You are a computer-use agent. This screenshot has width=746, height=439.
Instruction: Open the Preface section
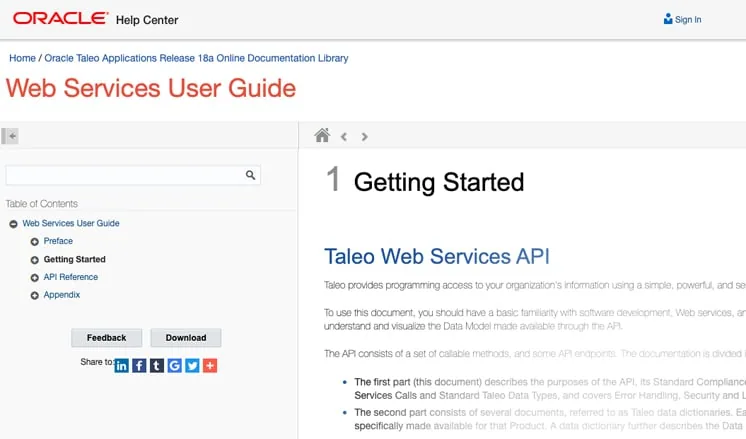point(58,241)
